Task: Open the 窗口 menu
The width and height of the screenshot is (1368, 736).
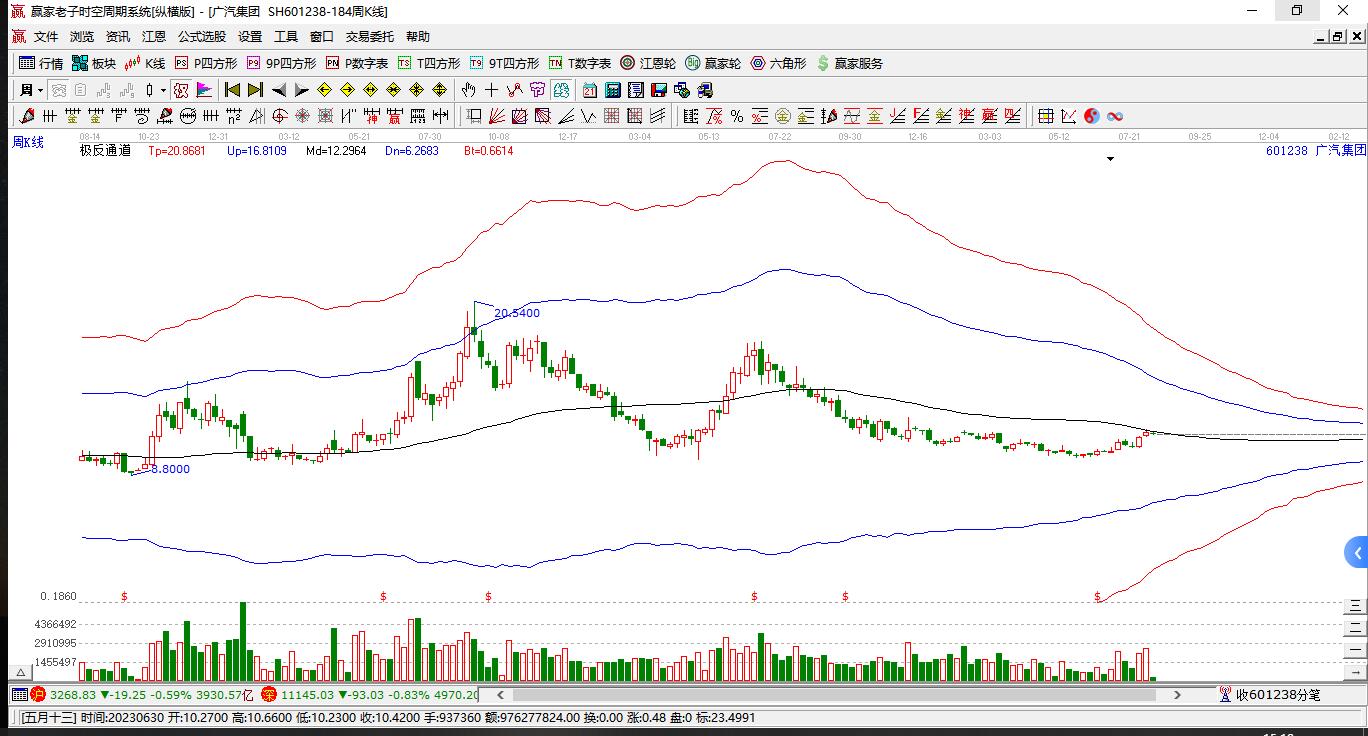Action: point(322,36)
